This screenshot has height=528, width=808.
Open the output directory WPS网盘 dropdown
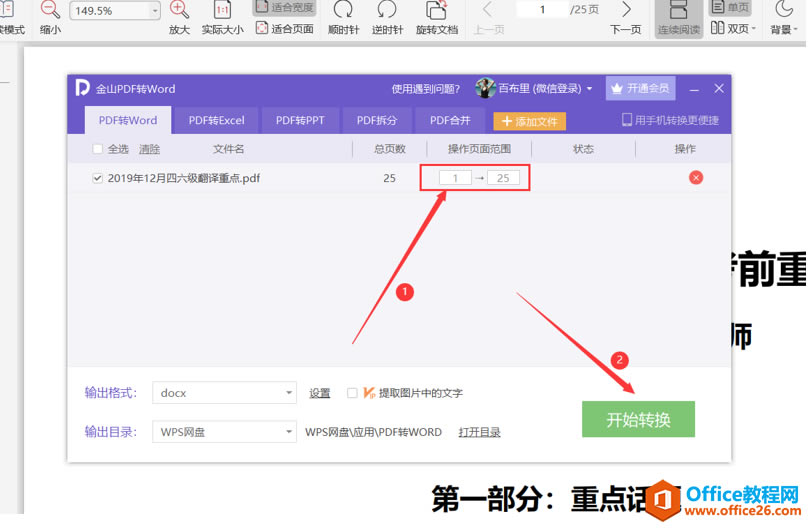(x=289, y=432)
